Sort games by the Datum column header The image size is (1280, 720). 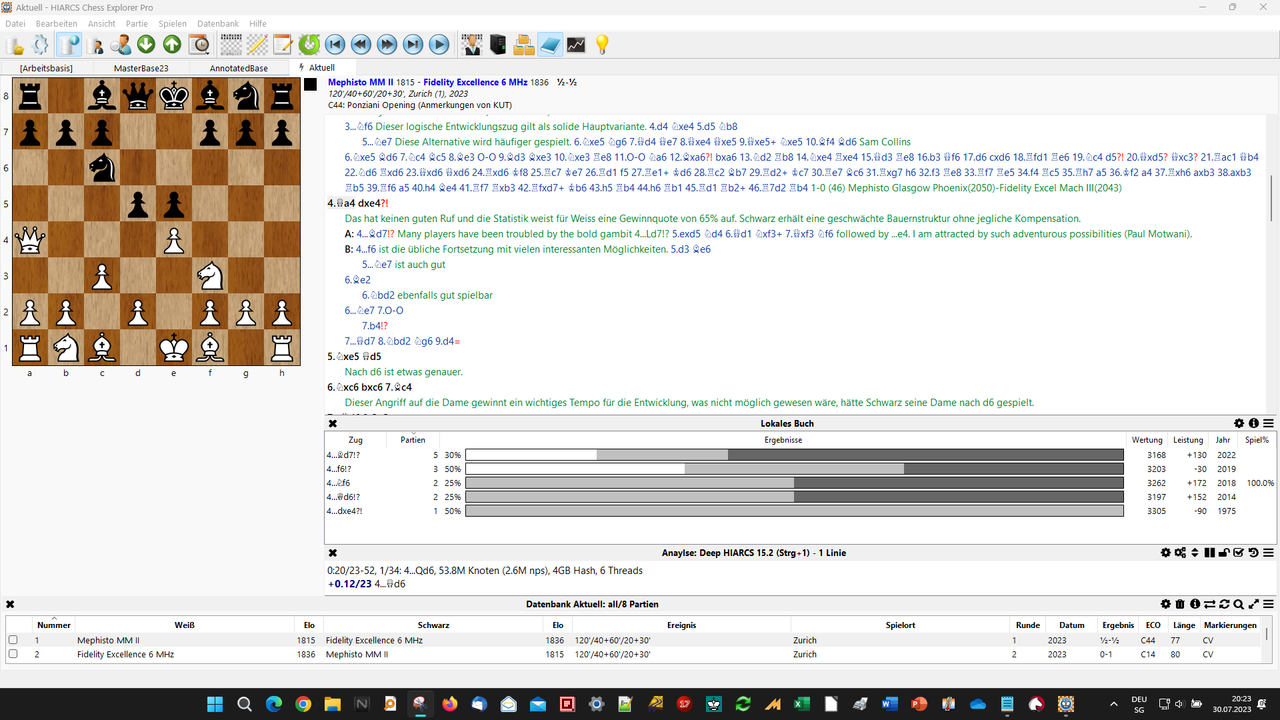pos(1071,625)
